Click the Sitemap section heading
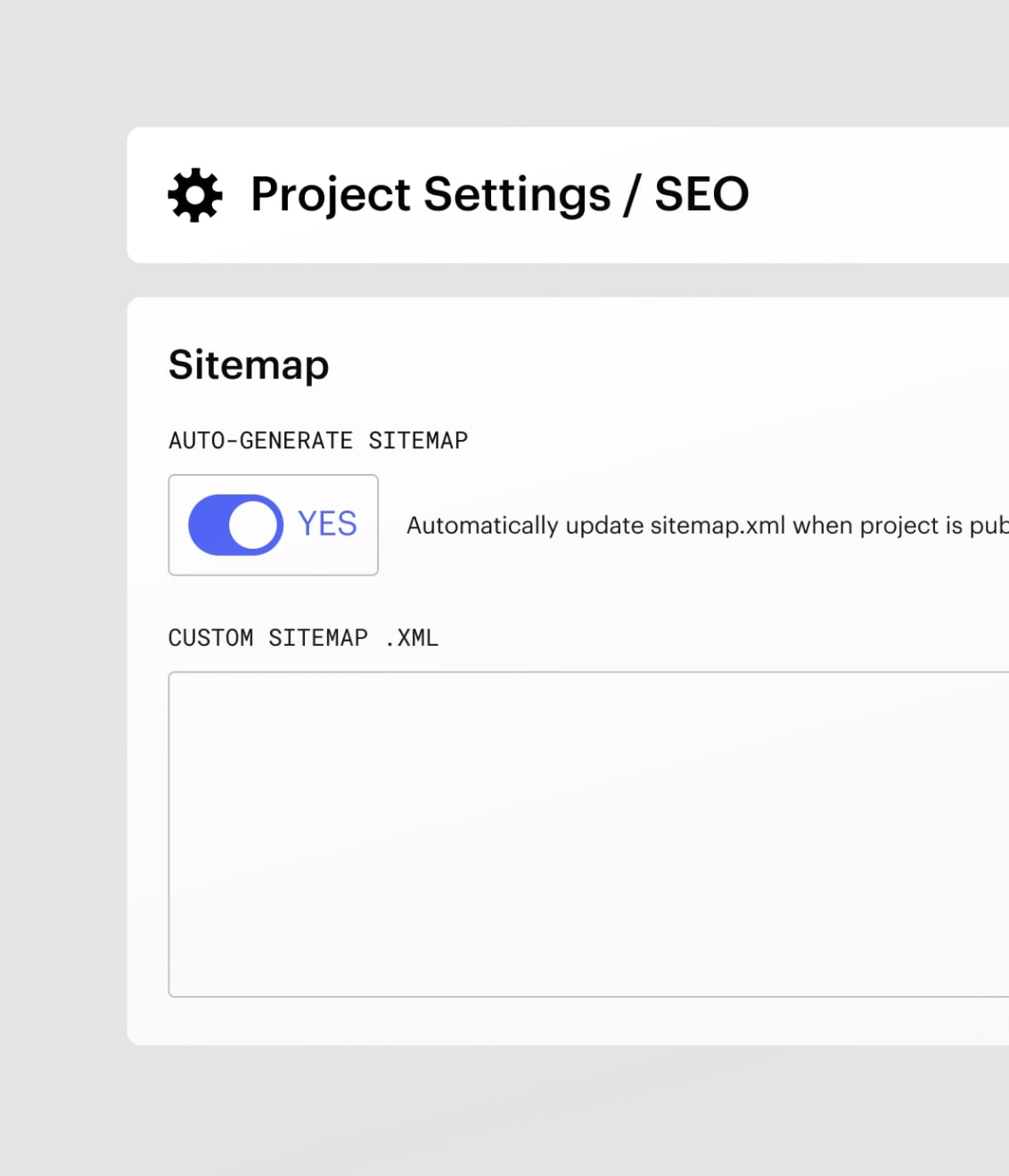 [249, 365]
